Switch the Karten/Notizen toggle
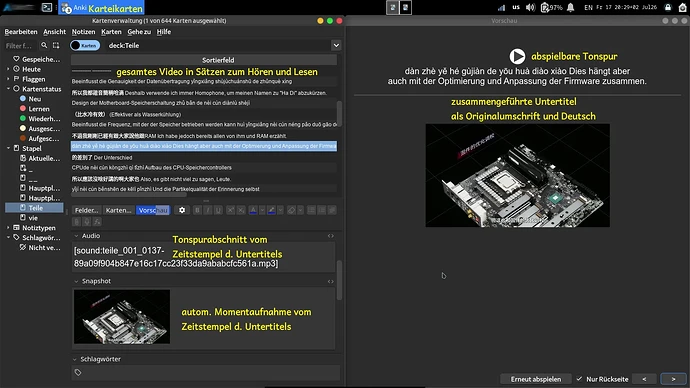Image resolution: width=690 pixels, height=388 pixels. [85, 45]
